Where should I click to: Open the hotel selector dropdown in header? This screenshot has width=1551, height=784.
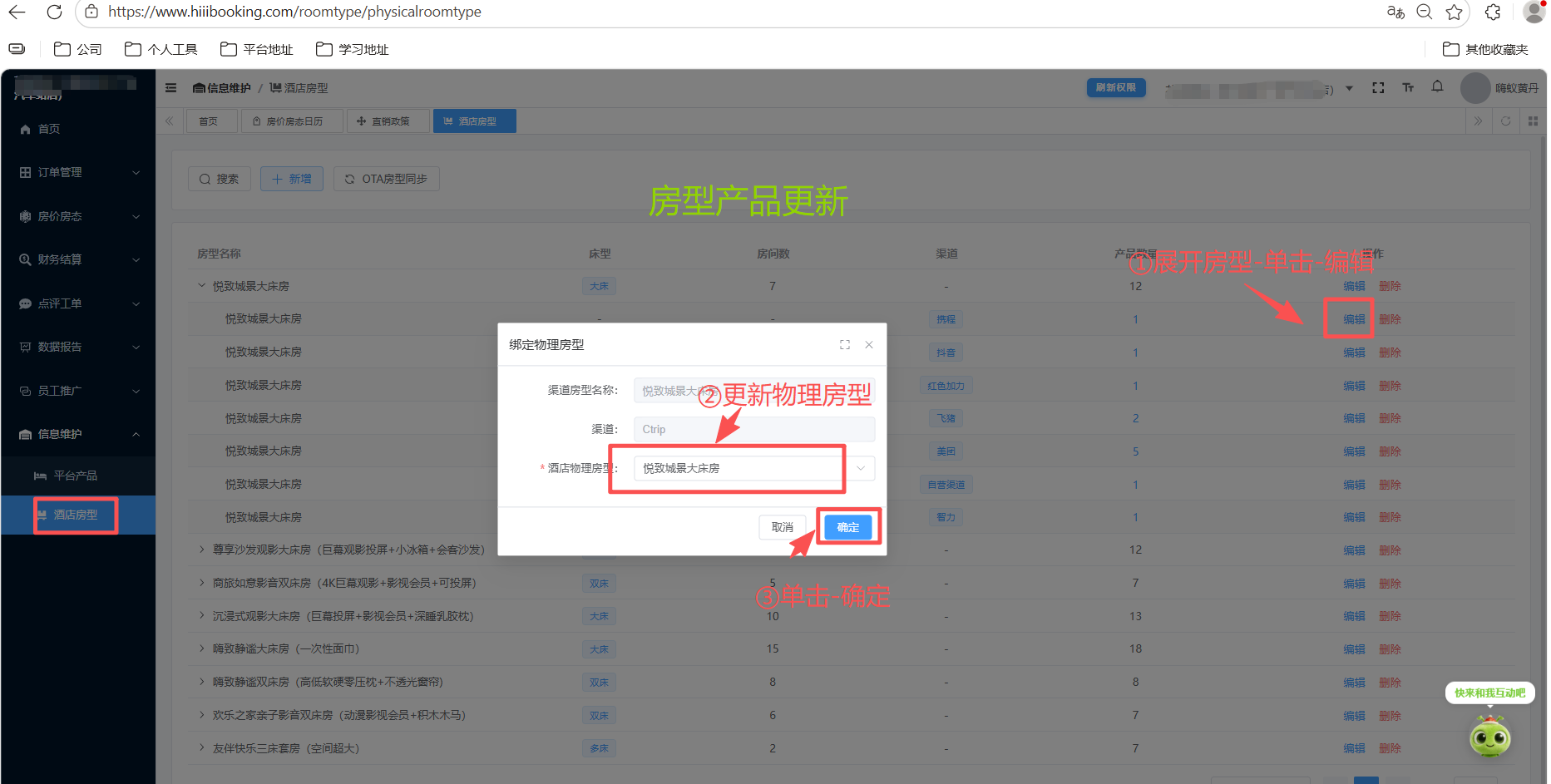(1349, 87)
